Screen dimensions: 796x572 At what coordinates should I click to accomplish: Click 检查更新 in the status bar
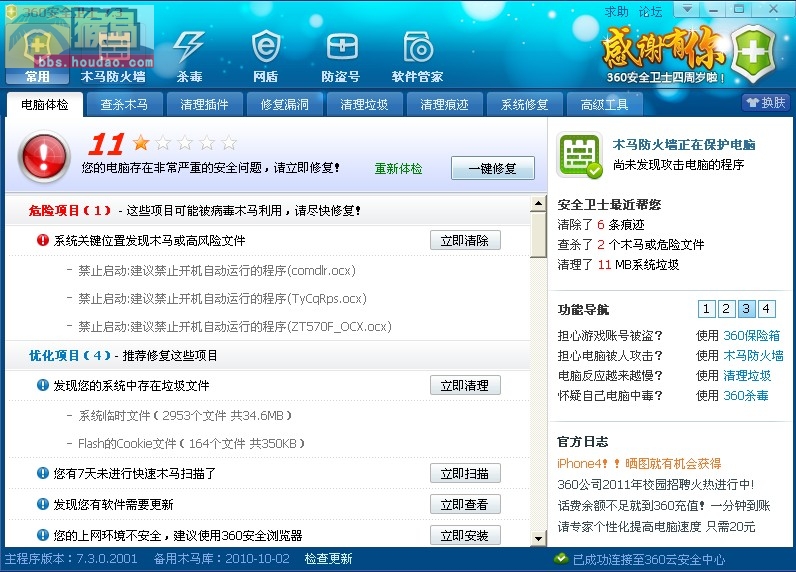click(328, 558)
